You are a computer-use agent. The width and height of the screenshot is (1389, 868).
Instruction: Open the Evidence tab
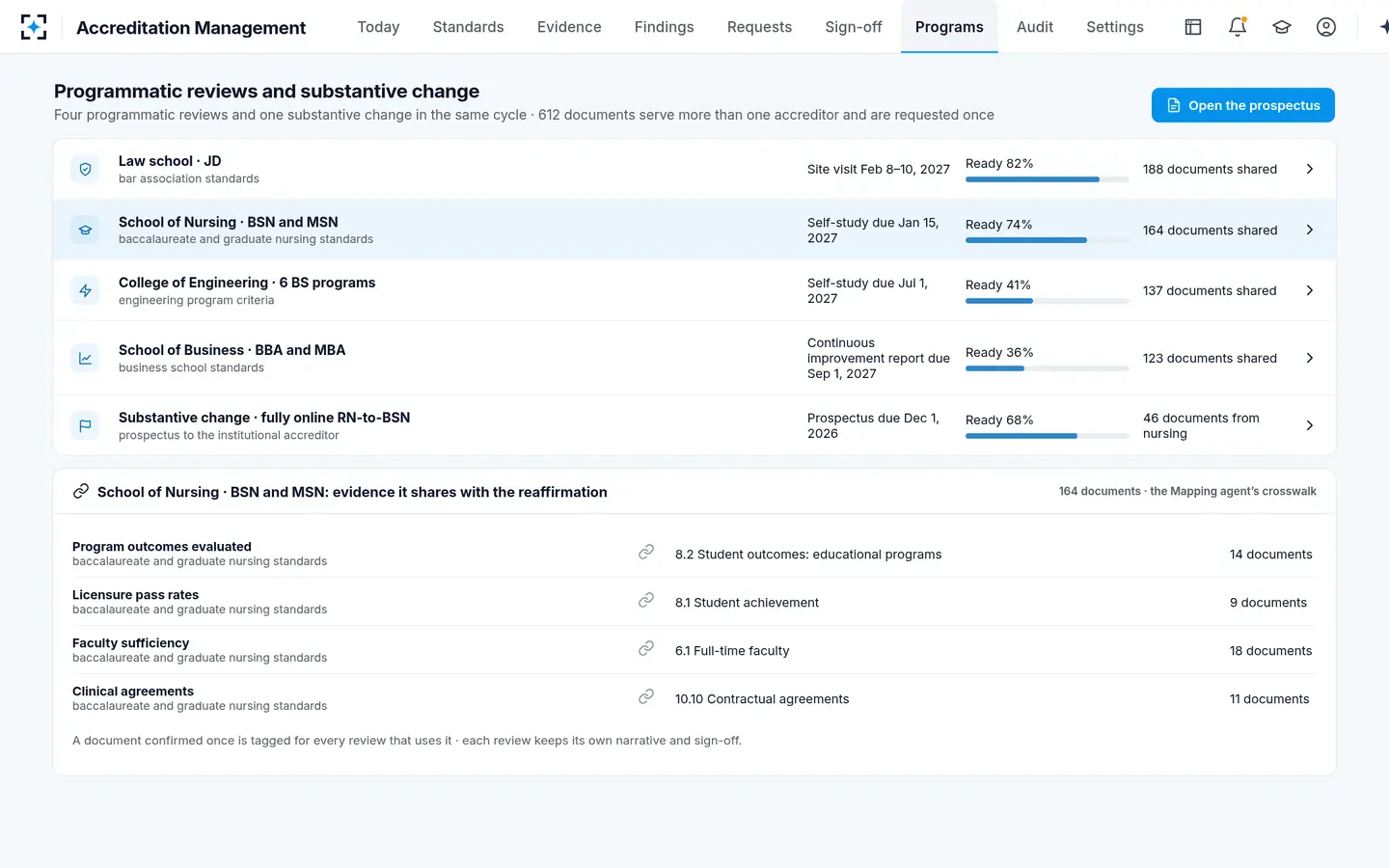point(569,27)
